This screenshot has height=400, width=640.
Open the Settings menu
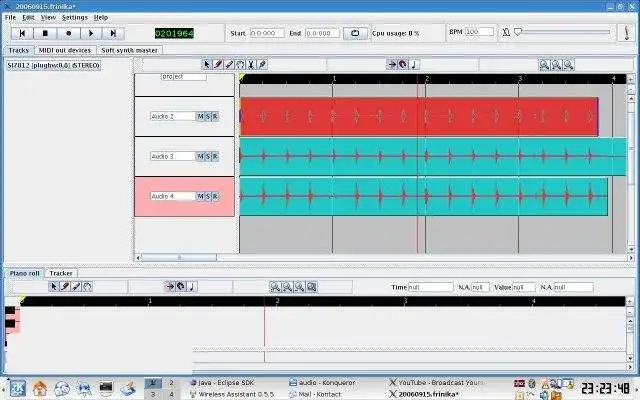75,18
